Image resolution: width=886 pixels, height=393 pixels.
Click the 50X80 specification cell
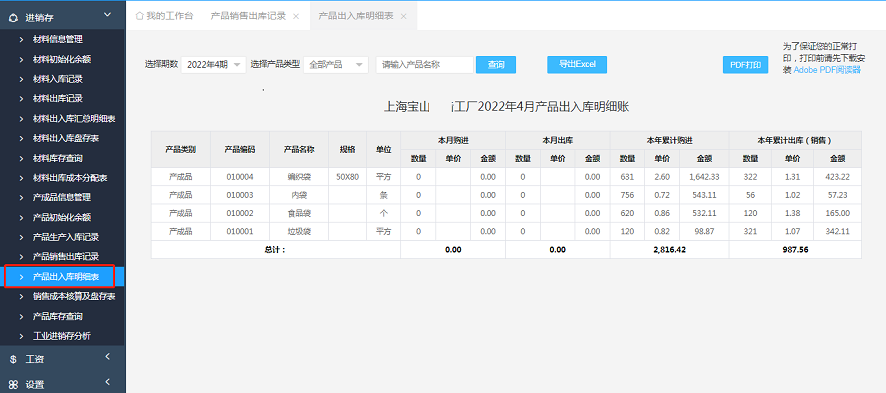348,177
